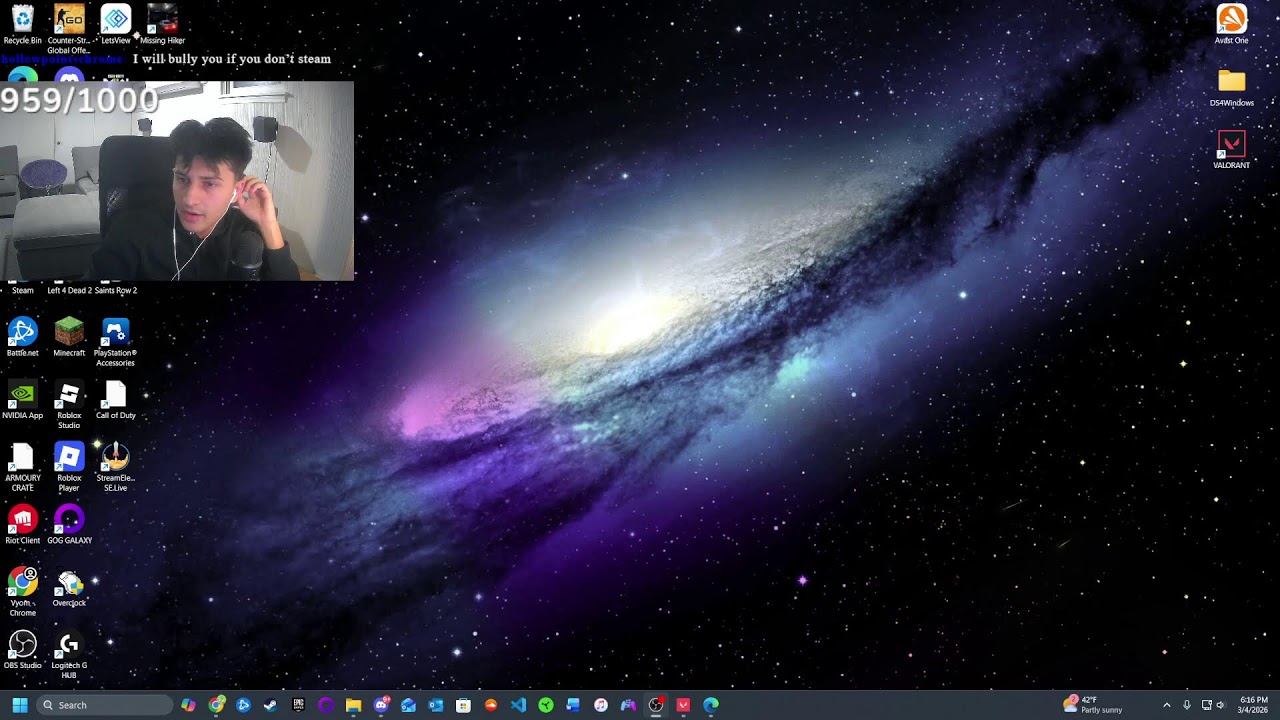
Task: Open Microsoft Edge from the taskbar
Action: [x=710, y=705]
